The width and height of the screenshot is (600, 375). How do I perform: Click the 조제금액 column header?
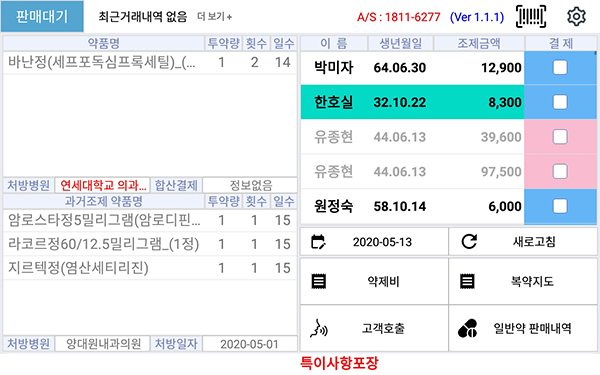tap(479, 43)
